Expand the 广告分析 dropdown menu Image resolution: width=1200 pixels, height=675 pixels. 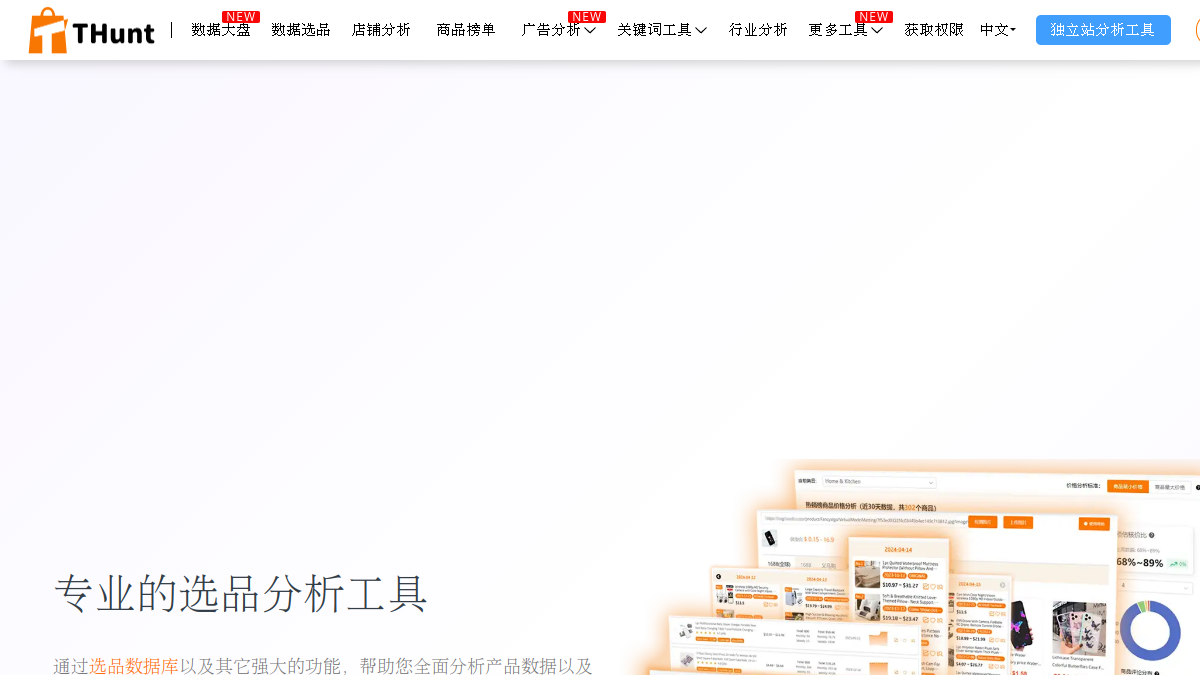pyautogui.click(x=559, y=30)
